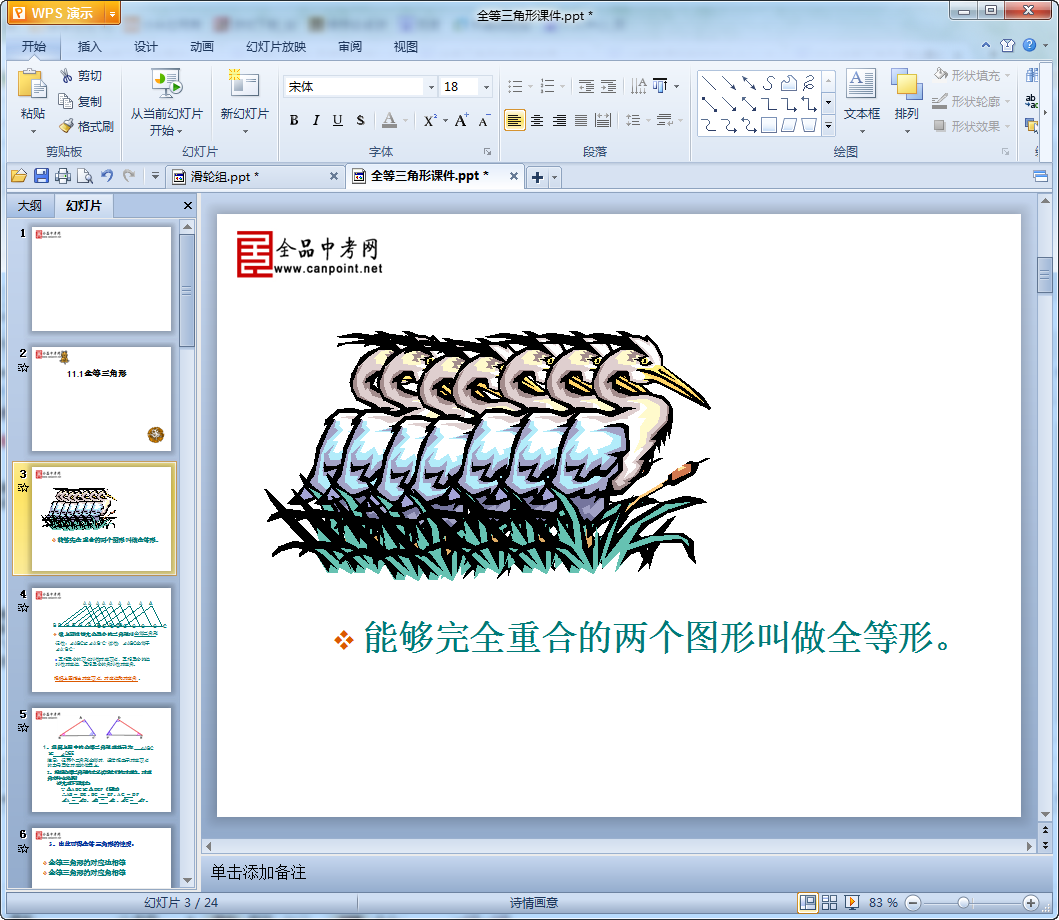Select the Format Painter (格式刷) tool
The height and width of the screenshot is (920, 1059).
point(66,126)
